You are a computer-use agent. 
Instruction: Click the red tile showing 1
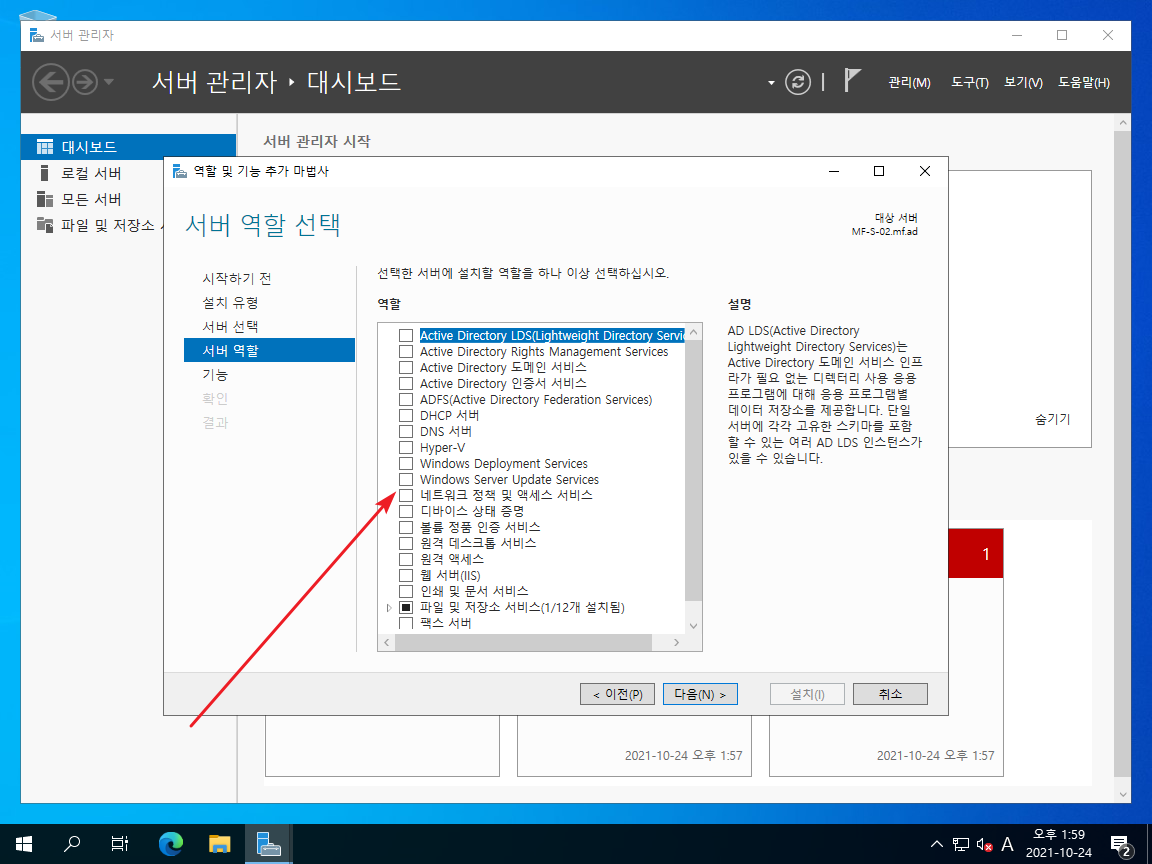(976, 553)
